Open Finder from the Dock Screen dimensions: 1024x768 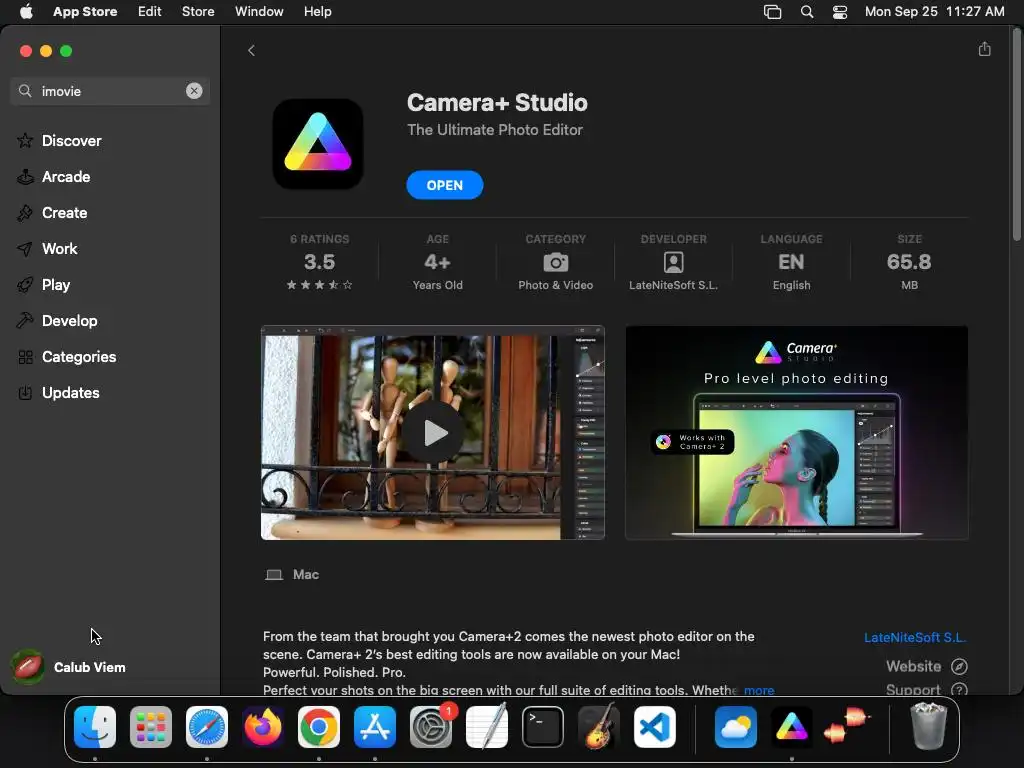(x=95, y=727)
